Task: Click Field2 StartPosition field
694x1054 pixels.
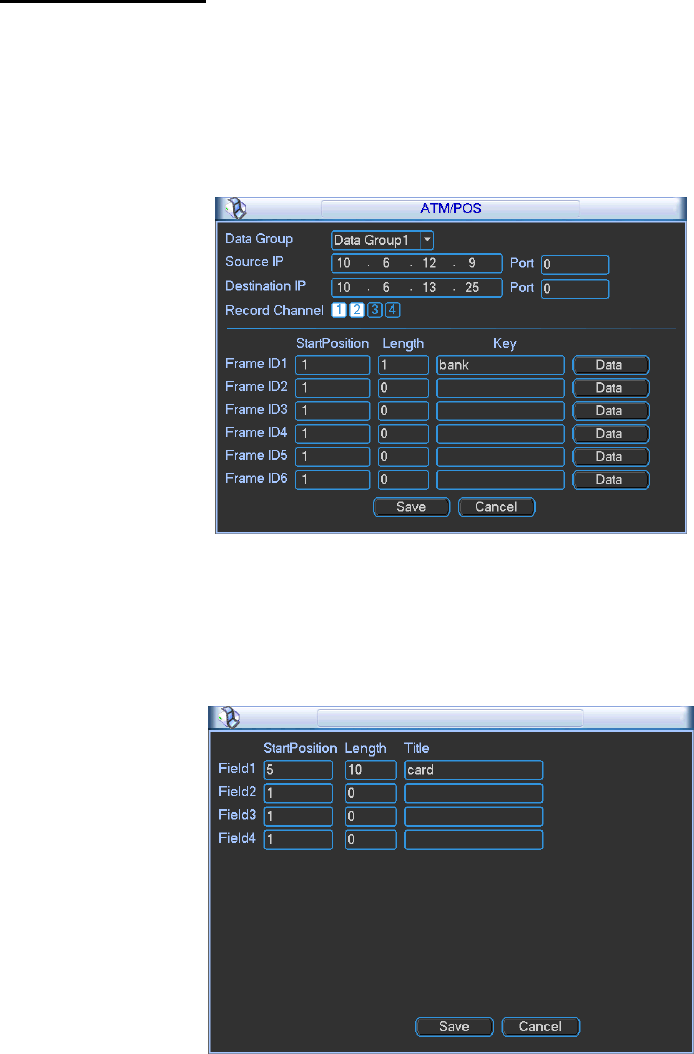Action: click(x=298, y=793)
